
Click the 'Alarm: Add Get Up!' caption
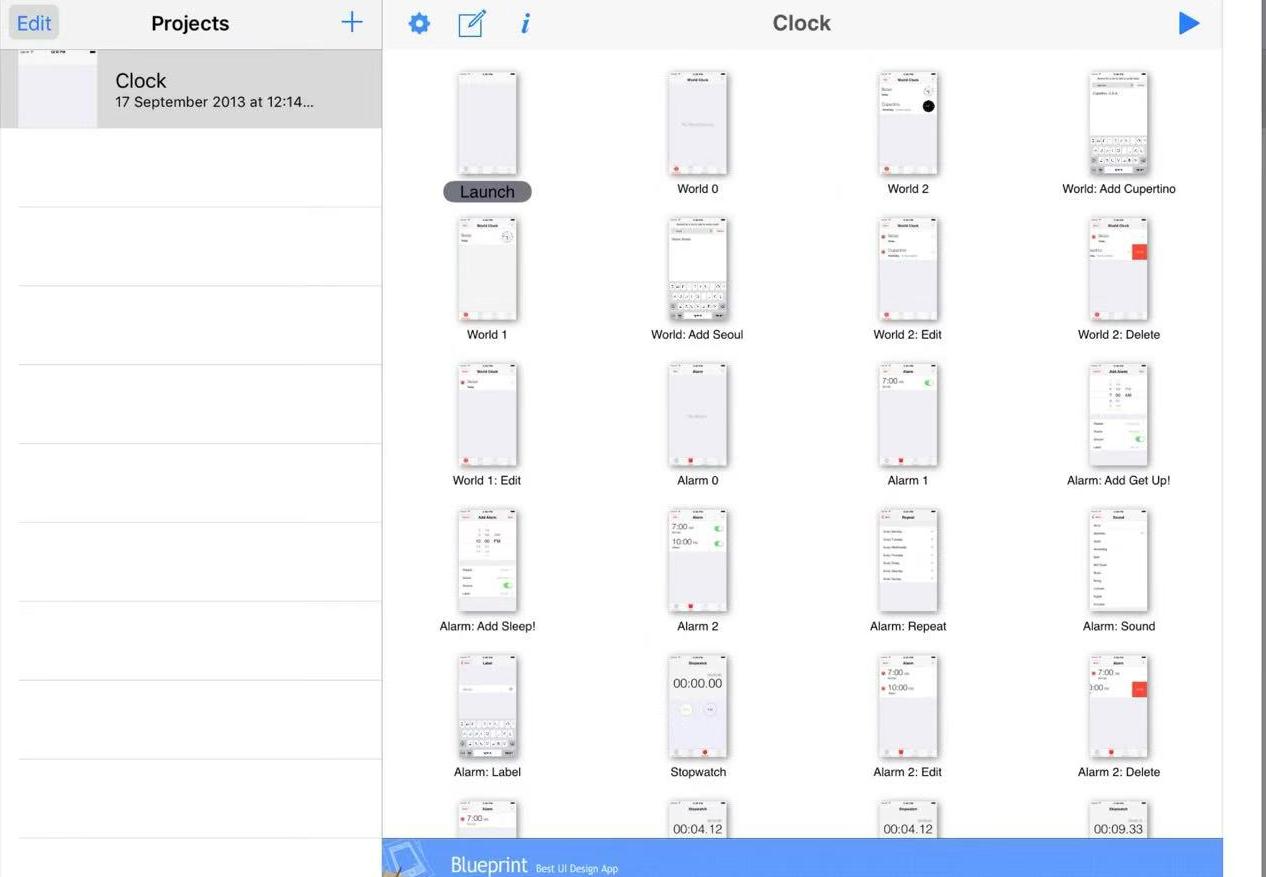pyautogui.click(x=1118, y=481)
